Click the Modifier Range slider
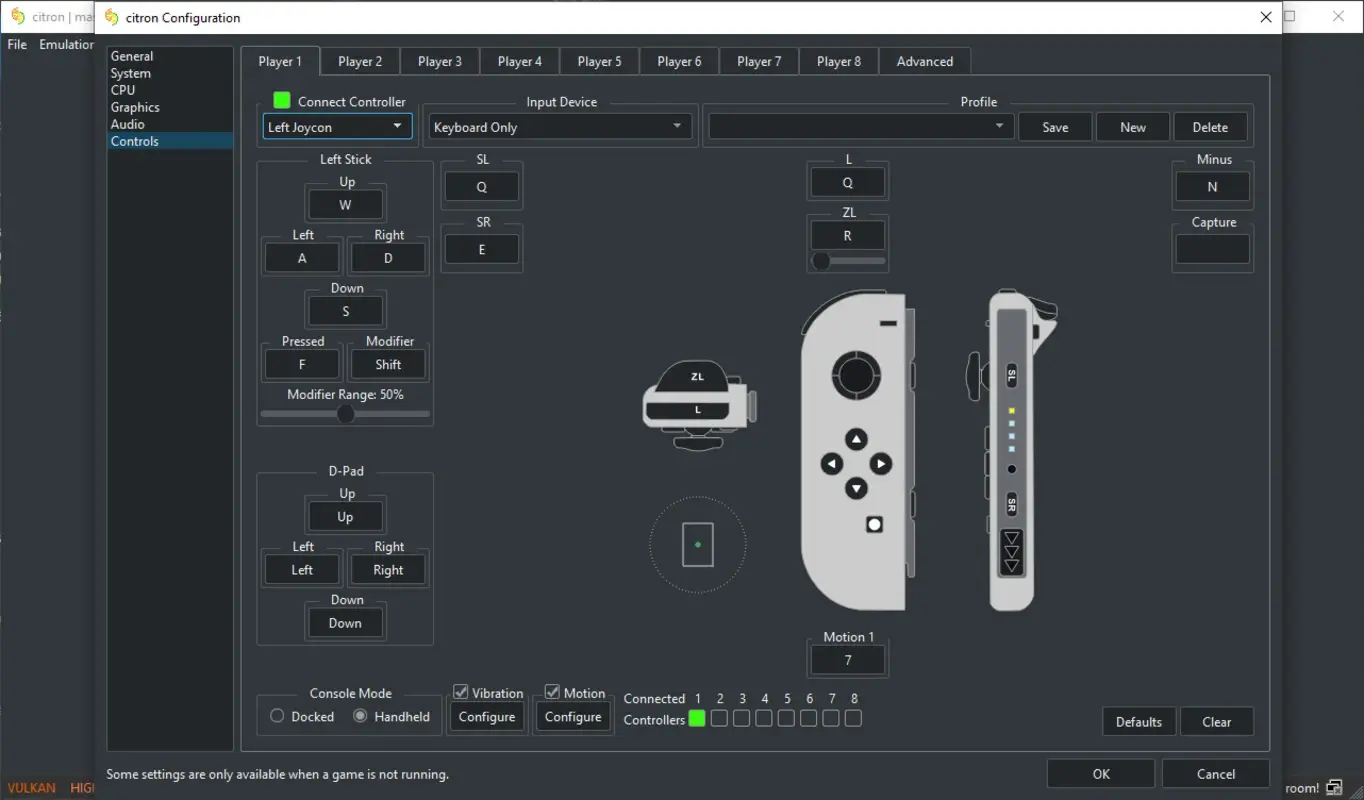 [344, 413]
